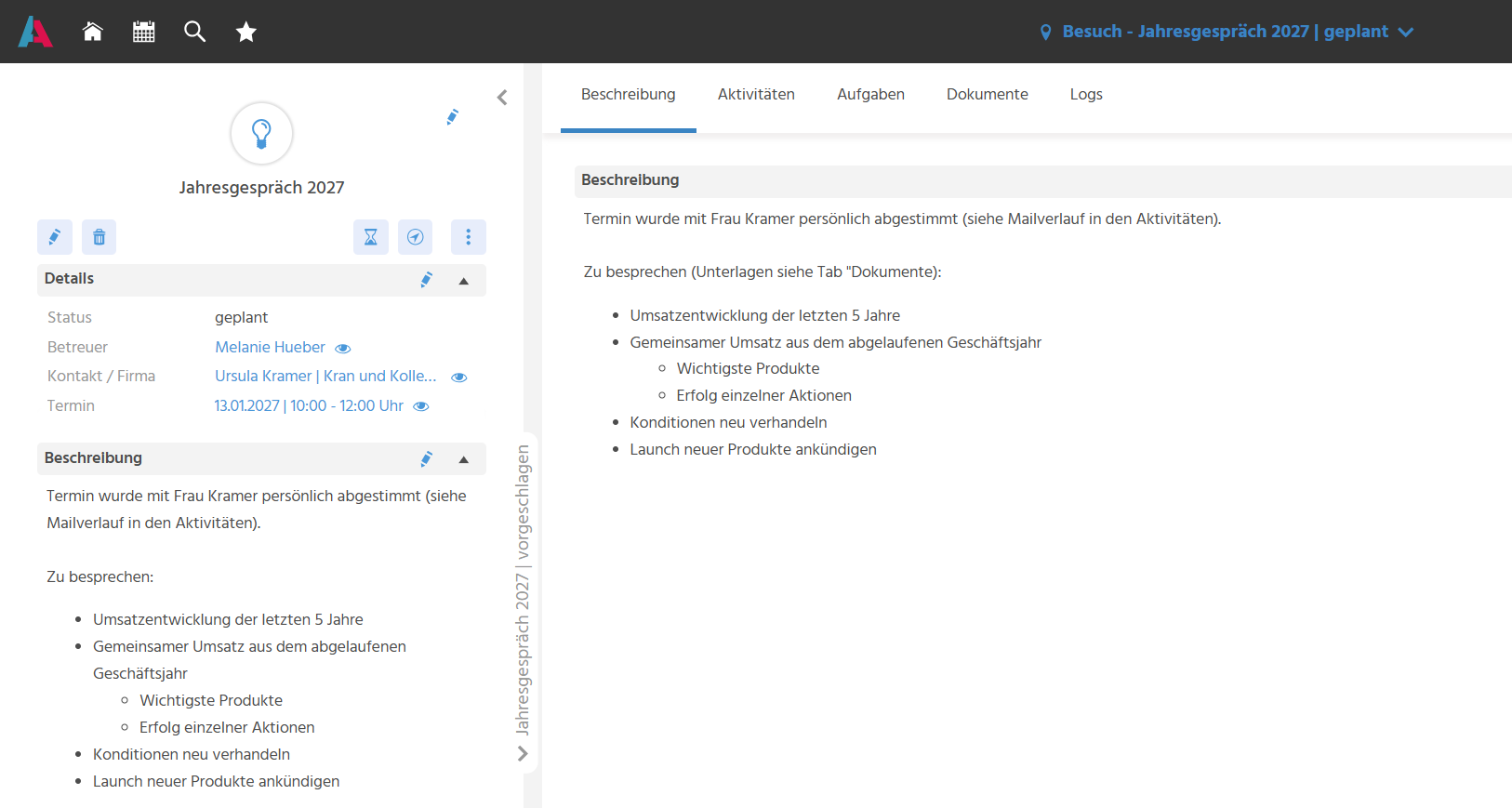Collapse the Details section triangle

pyautogui.click(x=464, y=280)
